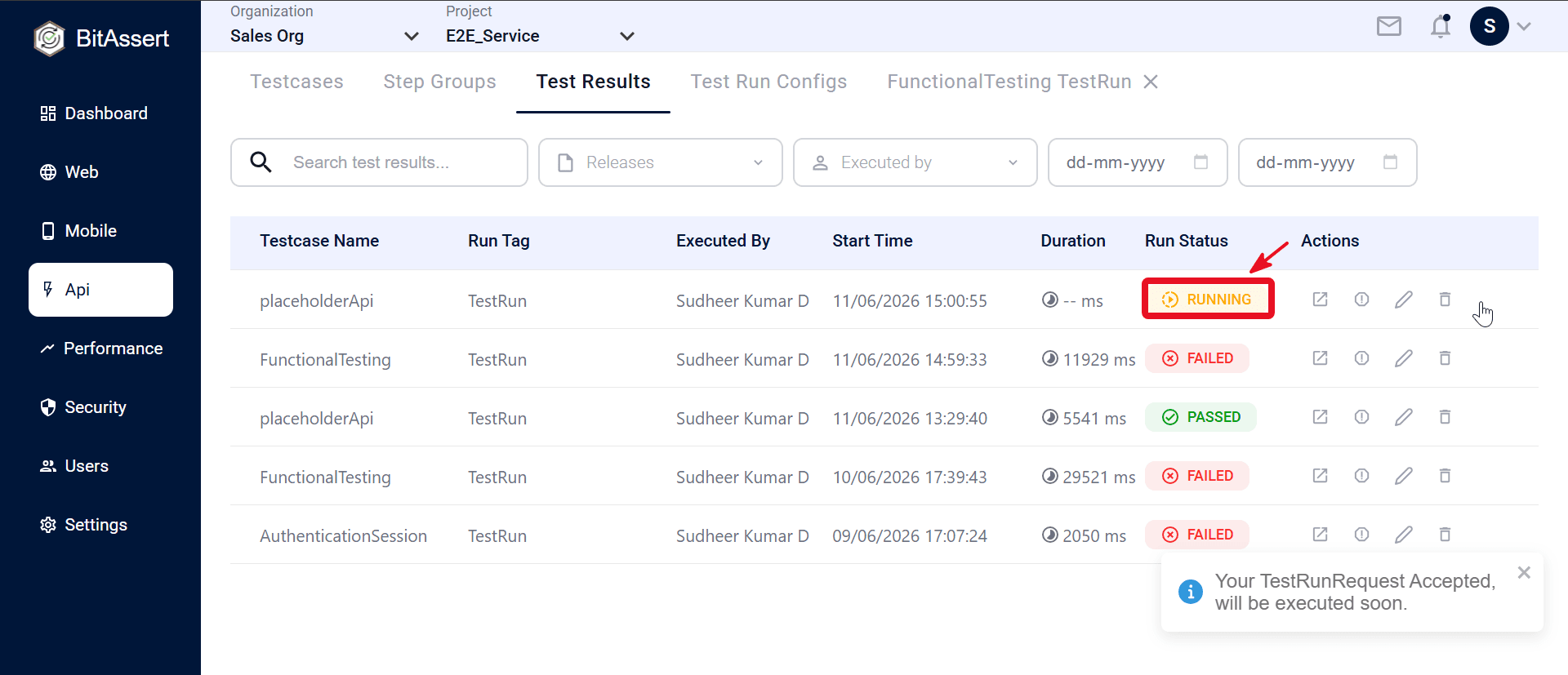This screenshot has height=675, width=1568.
Task: Open Users in the sidebar
Action: point(100,466)
